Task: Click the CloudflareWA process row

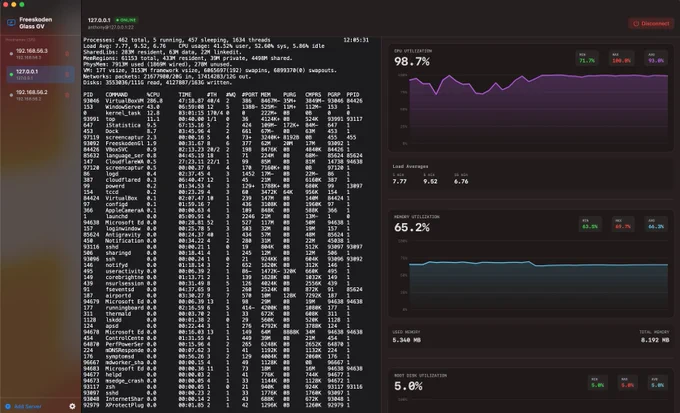Action: (223, 161)
